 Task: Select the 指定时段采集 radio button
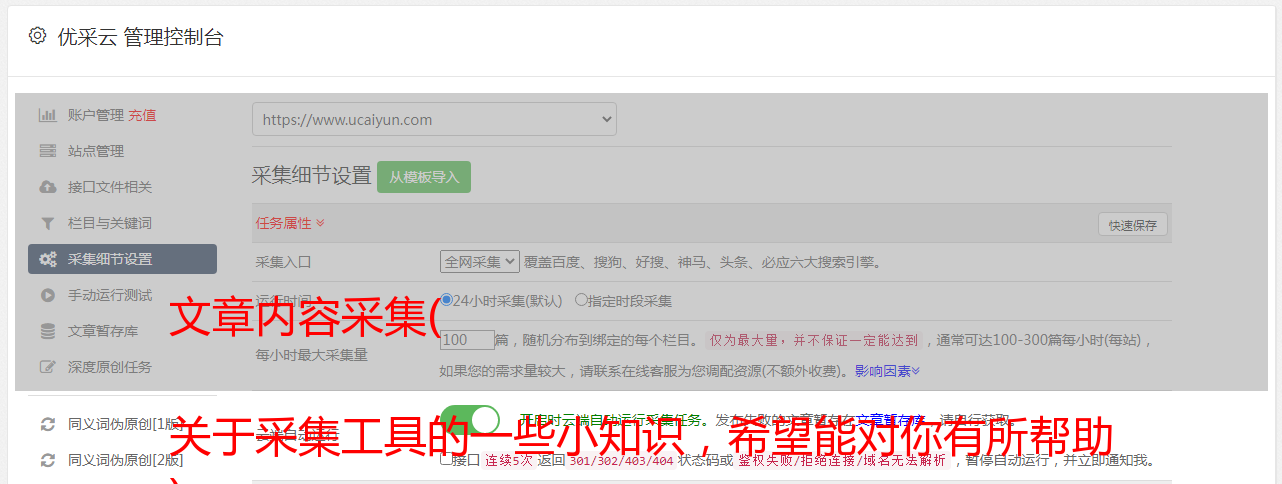pyautogui.click(x=581, y=299)
